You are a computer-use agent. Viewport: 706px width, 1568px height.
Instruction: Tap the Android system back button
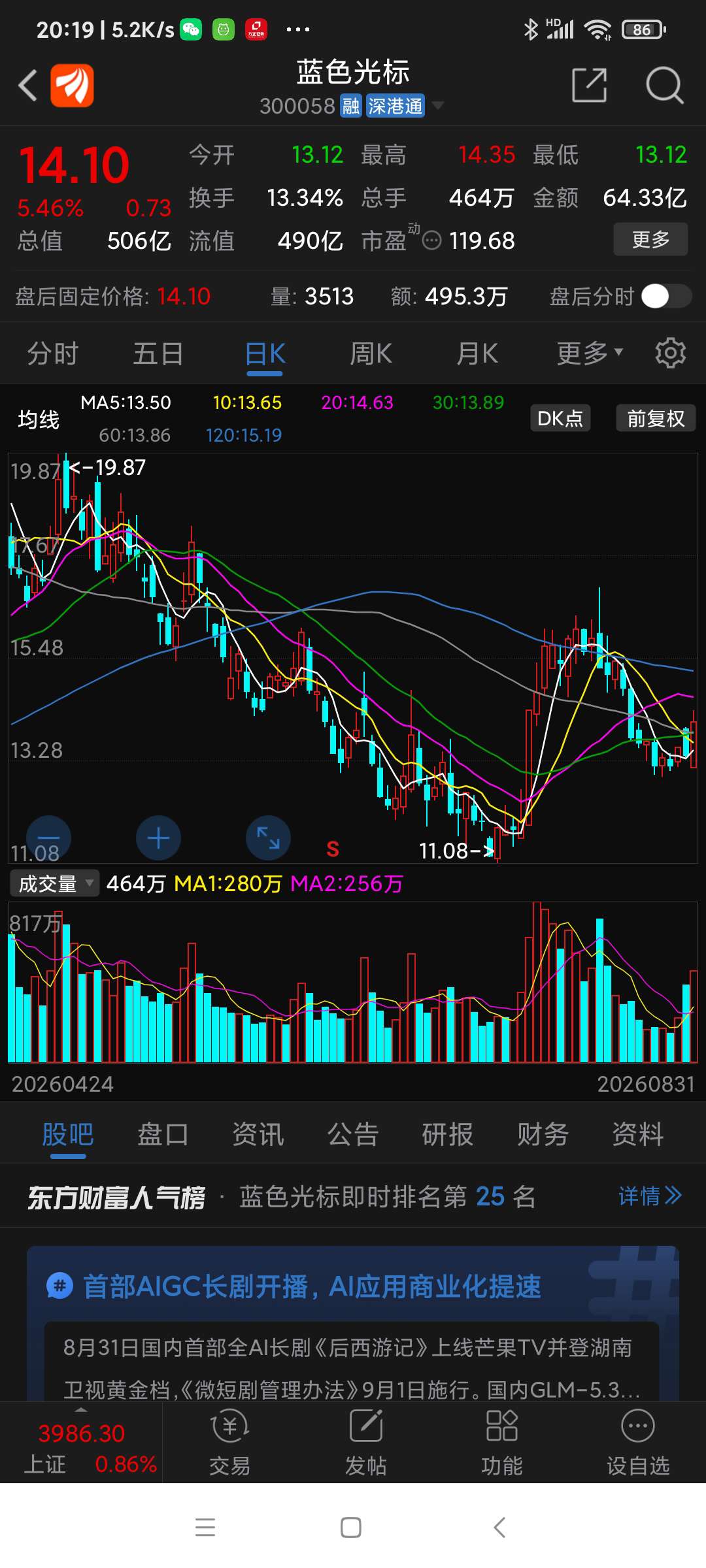click(x=499, y=1527)
